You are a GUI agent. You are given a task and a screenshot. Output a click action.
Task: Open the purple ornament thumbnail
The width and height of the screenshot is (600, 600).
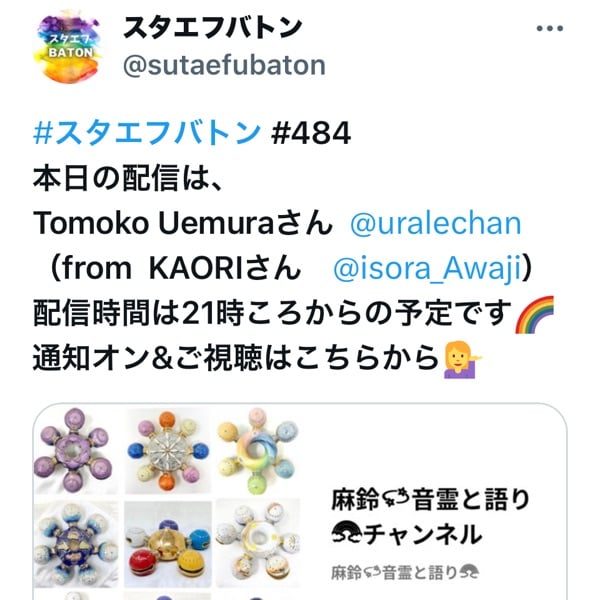74,450
